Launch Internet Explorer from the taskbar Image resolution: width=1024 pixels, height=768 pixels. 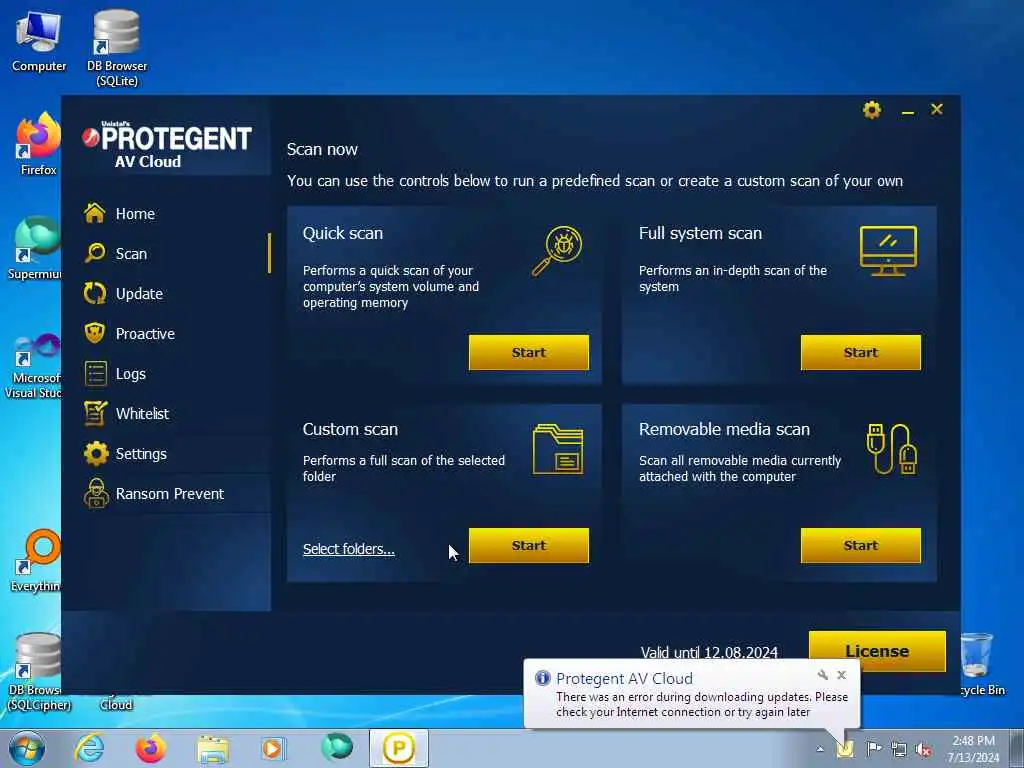click(x=89, y=748)
